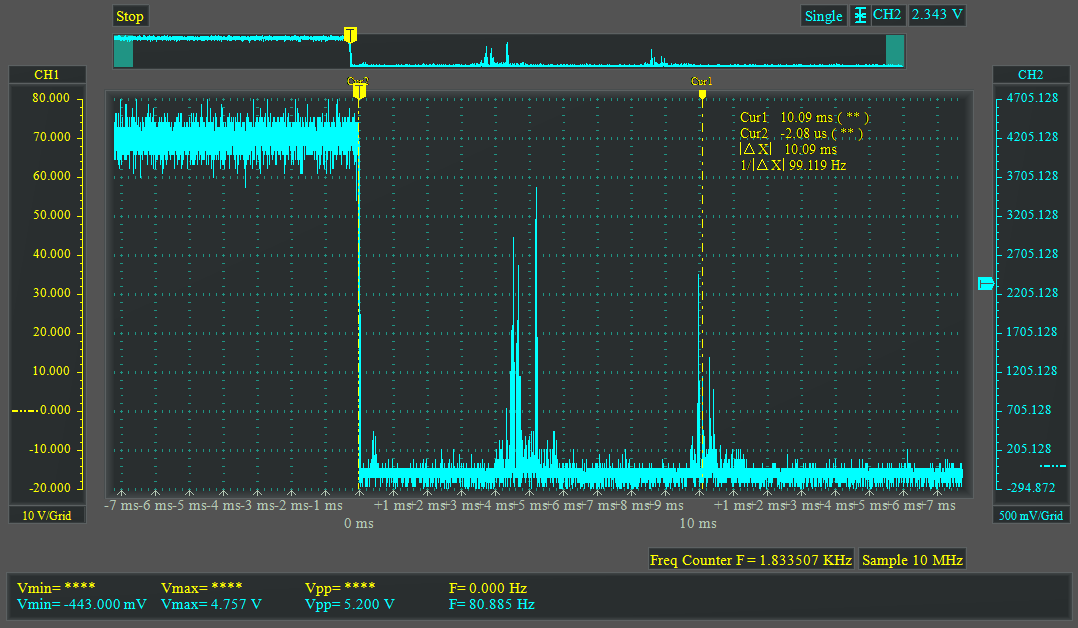Click the CH1 Vpp **** measurement
This screenshot has height=628, width=1078.
click(340, 588)
